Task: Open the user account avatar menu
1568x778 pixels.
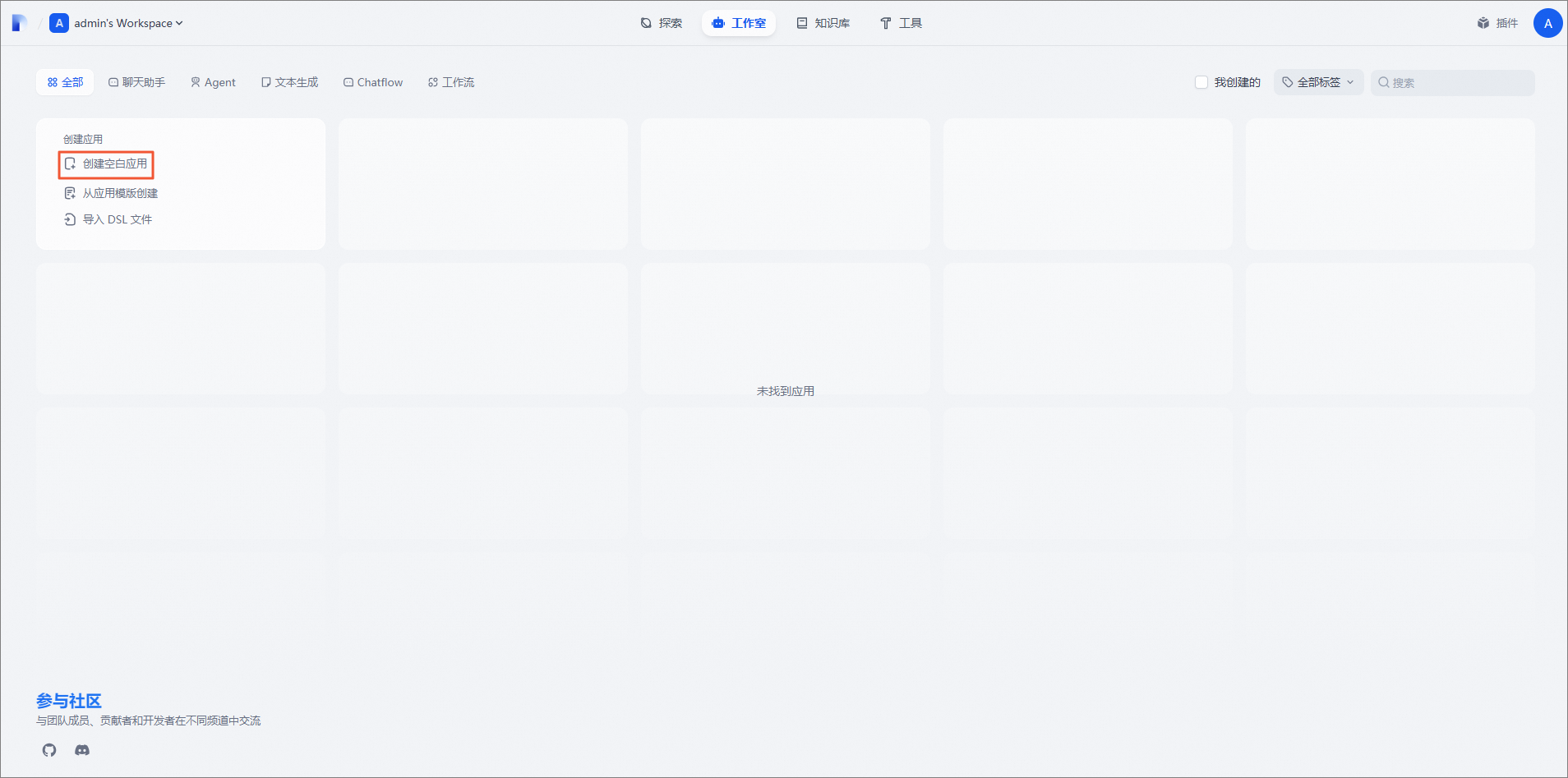Action: [1548, 23]
